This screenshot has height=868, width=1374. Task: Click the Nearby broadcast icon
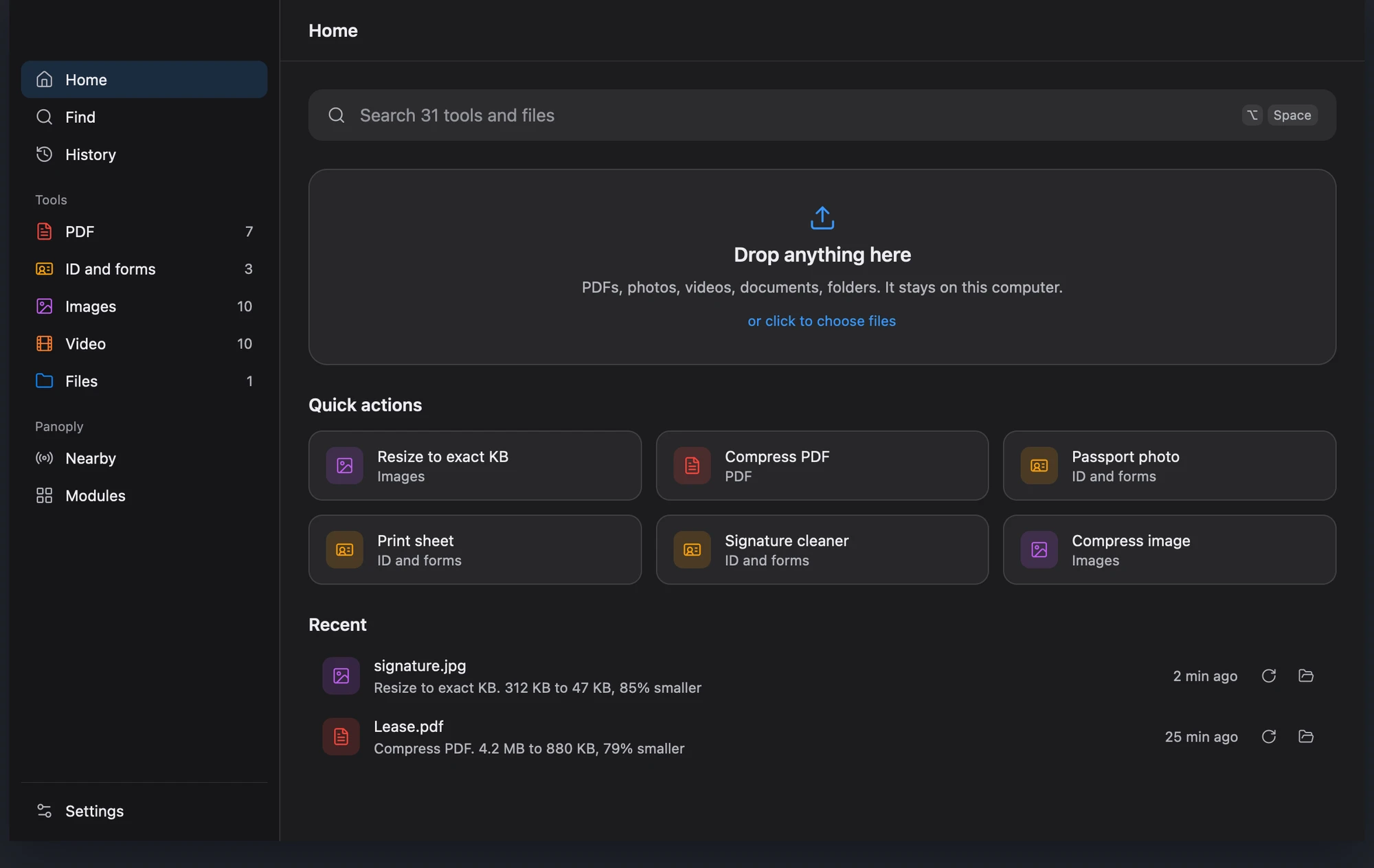tap(44, 458)
